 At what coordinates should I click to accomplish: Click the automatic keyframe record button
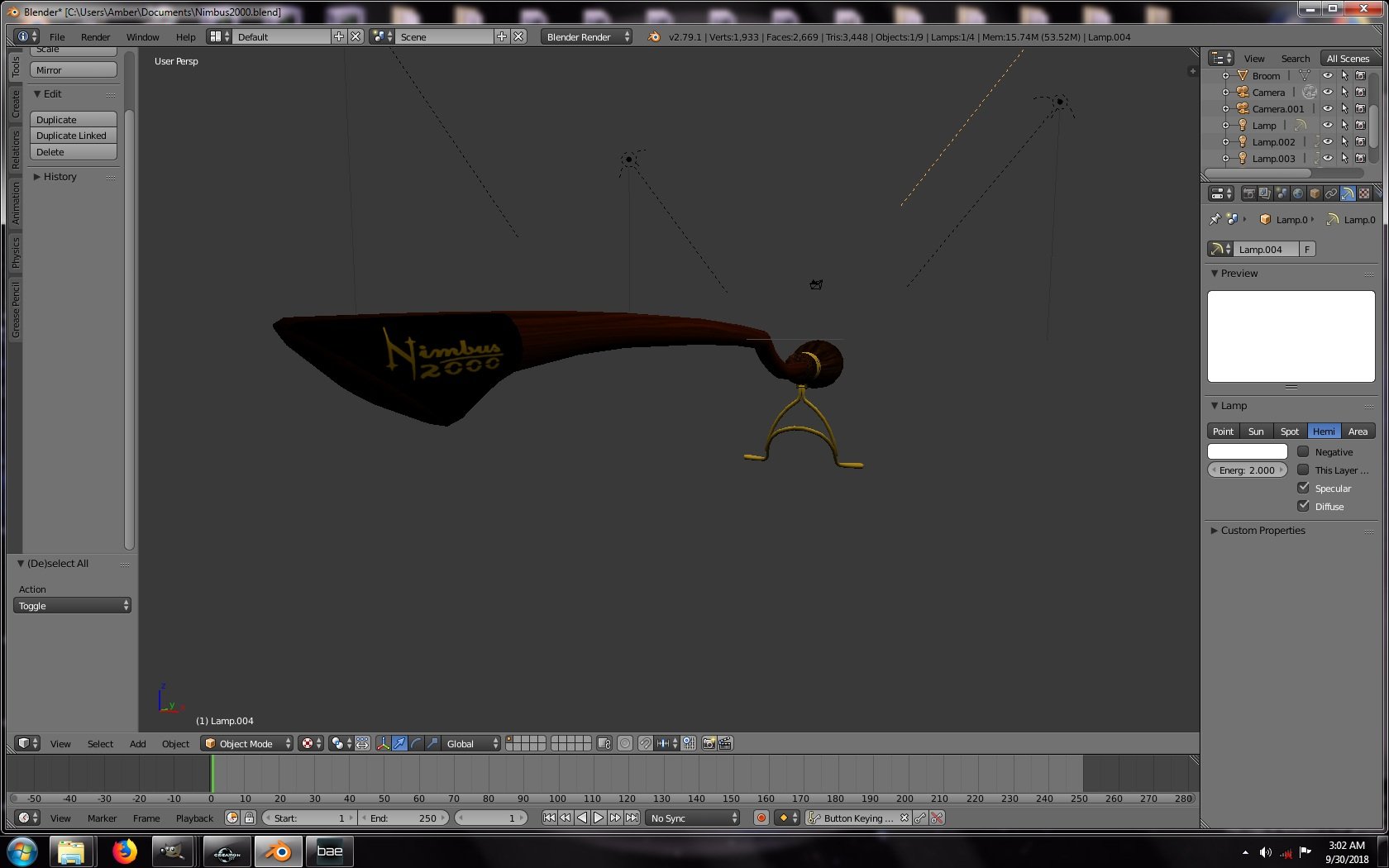click(x=761, y=818)
